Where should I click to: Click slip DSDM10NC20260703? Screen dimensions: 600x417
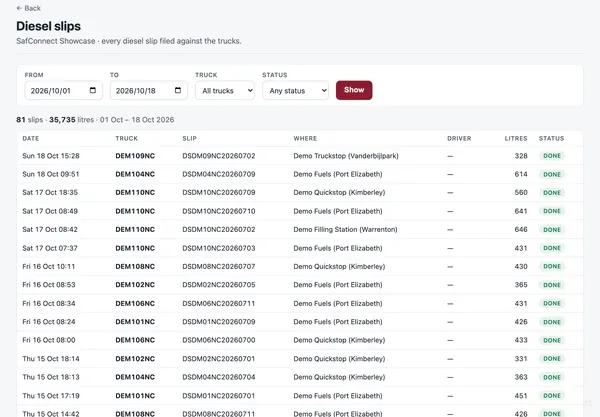(x=219, y=248)
